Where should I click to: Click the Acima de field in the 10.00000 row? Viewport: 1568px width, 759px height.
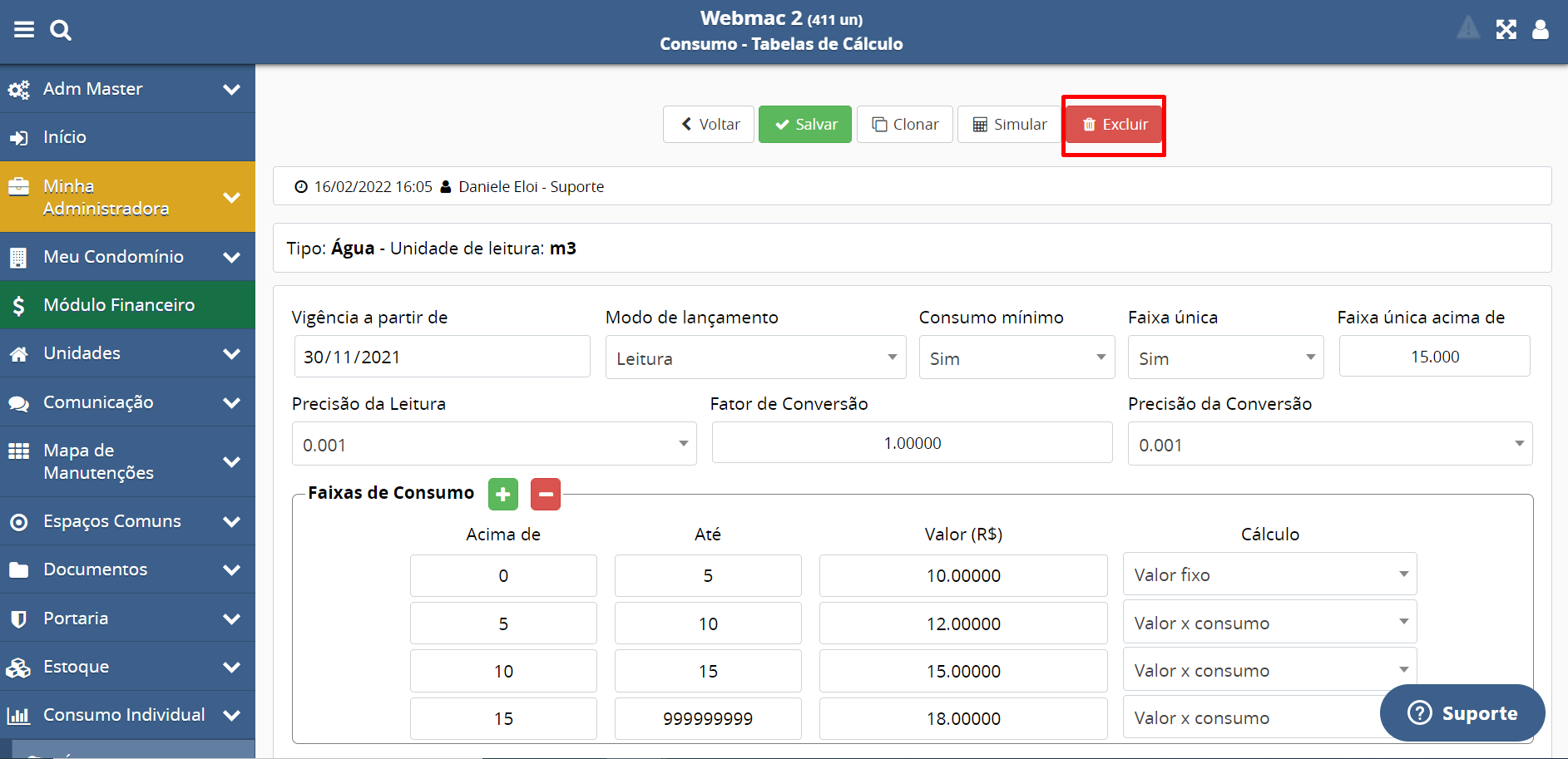(x=503, y=575)
